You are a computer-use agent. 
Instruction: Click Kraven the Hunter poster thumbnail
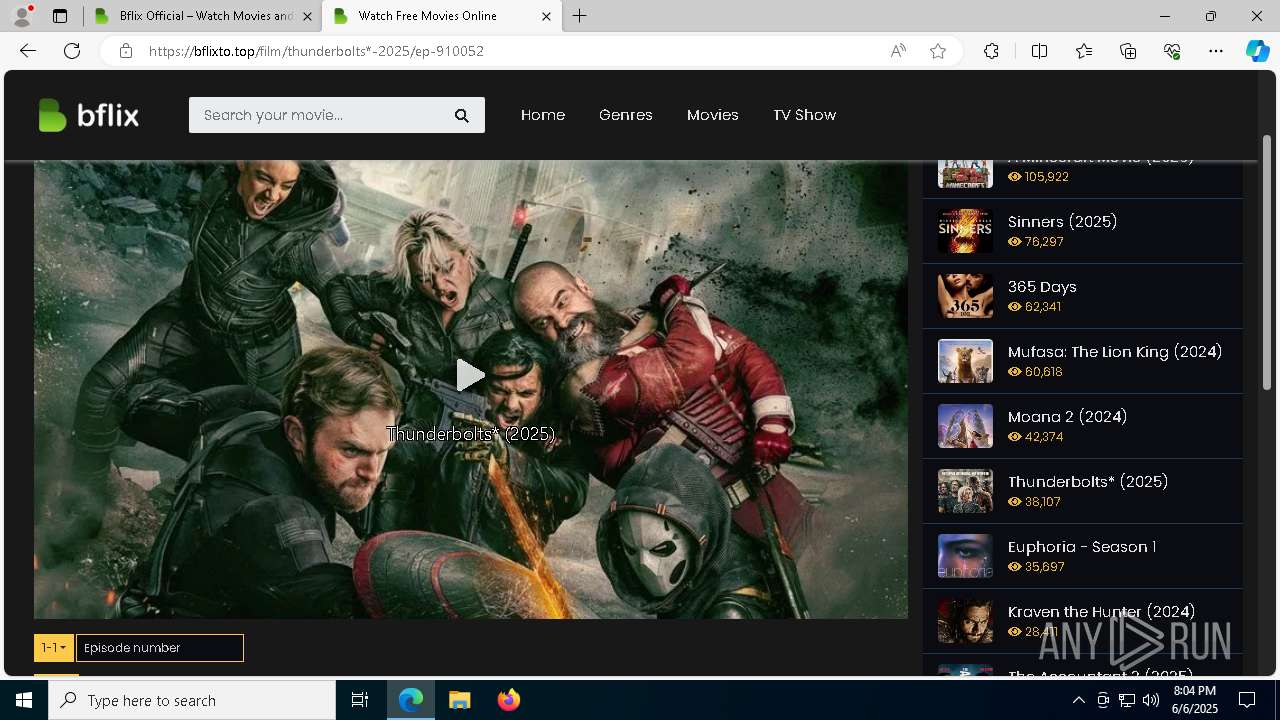click(x=965, y=621)
